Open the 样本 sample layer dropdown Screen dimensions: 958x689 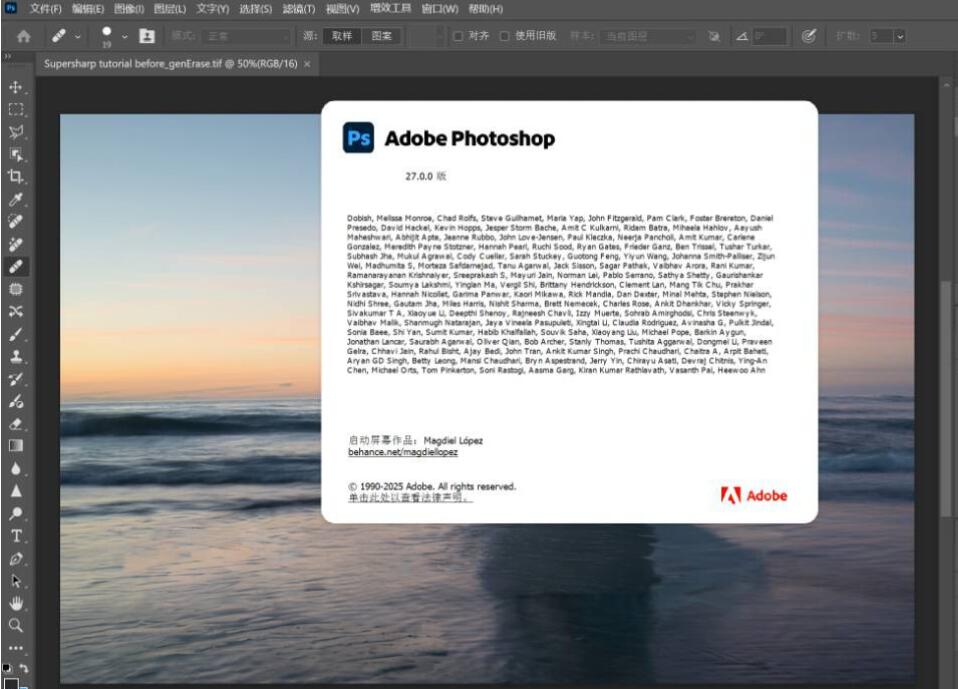coord(648,36)
